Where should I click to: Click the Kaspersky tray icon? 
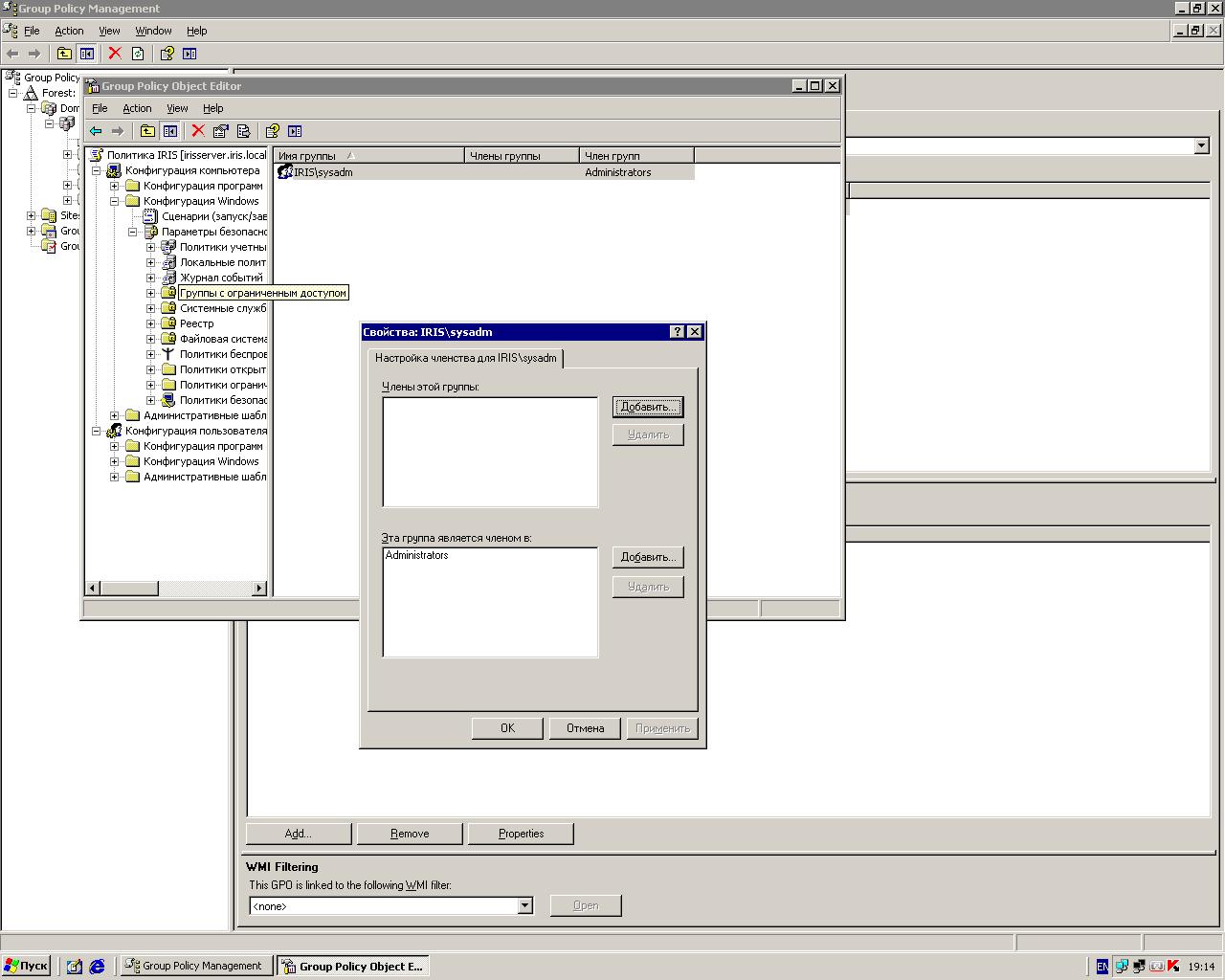[x=1173, y=967]
